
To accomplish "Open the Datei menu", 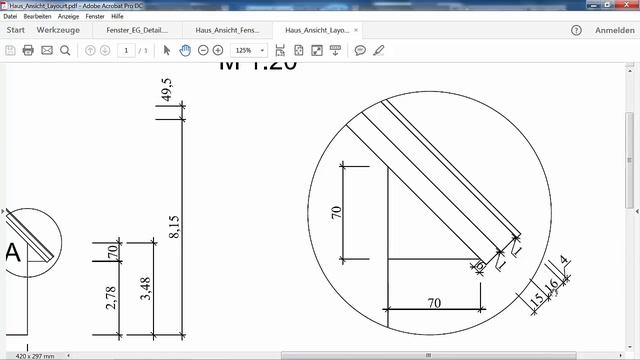I will click(10, 16).
